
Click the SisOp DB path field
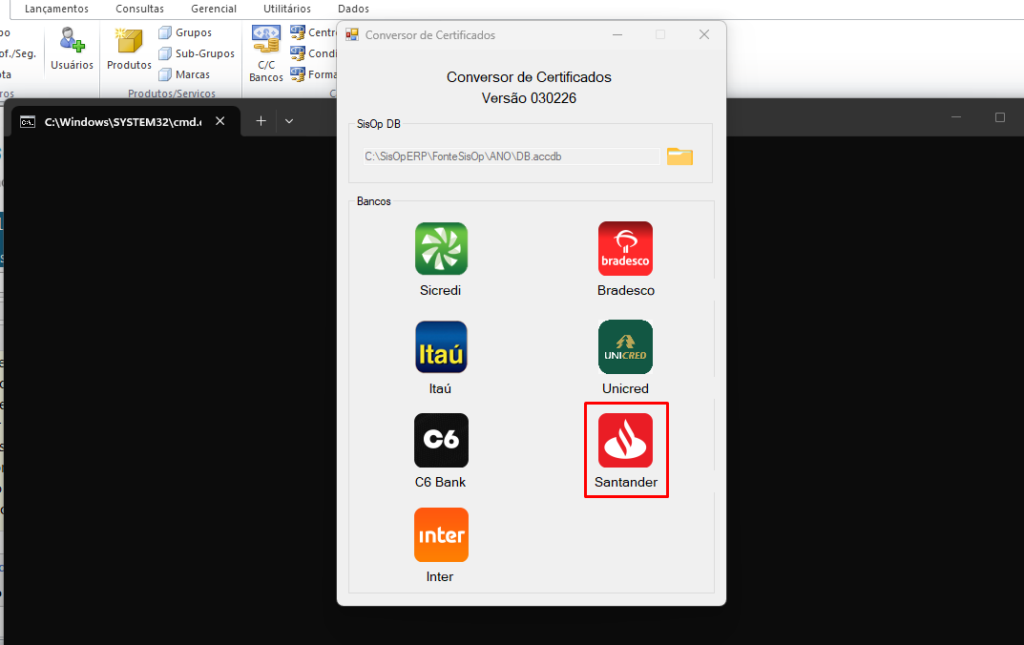511,156
